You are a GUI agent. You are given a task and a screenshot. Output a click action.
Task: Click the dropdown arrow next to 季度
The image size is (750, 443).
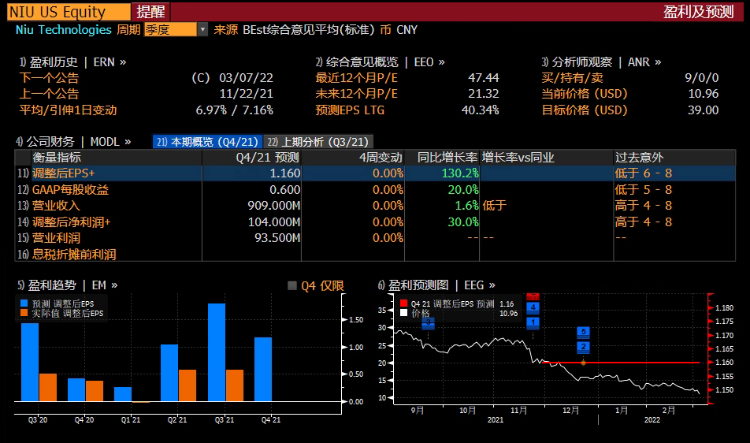point(203,30)
